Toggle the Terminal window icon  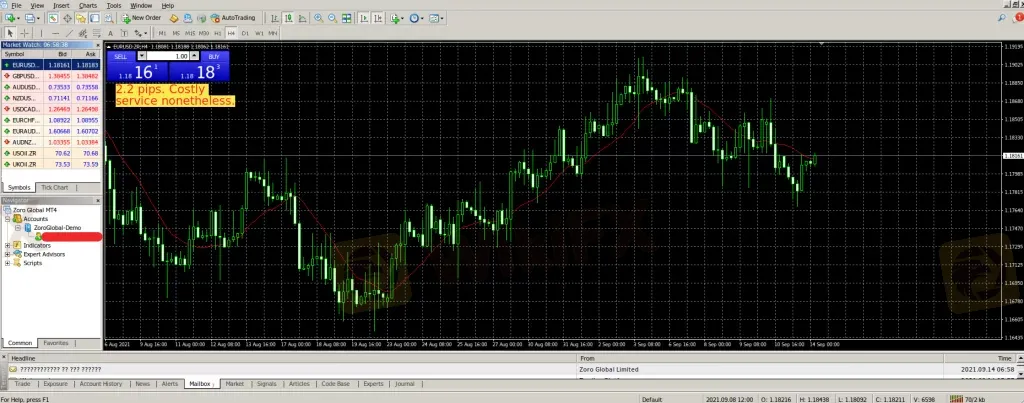click(95, 18)
